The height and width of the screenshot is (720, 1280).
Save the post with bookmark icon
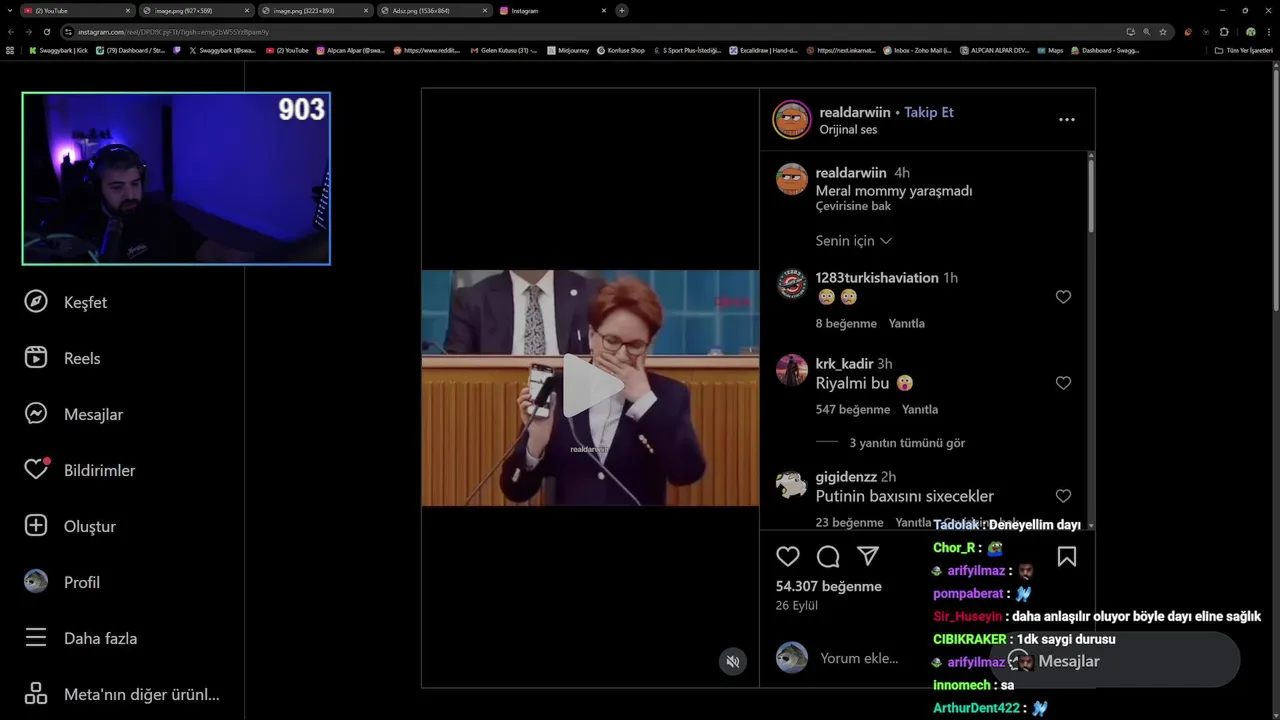pyautogui.click(x=1067, y=557)
